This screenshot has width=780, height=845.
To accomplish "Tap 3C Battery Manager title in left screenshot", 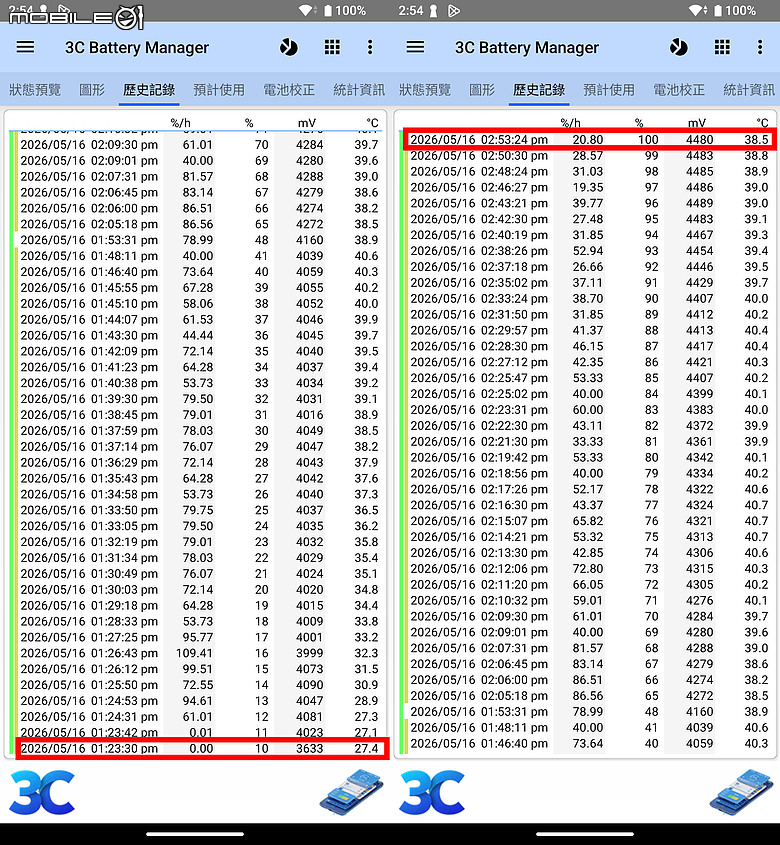I will click(137, 47).
